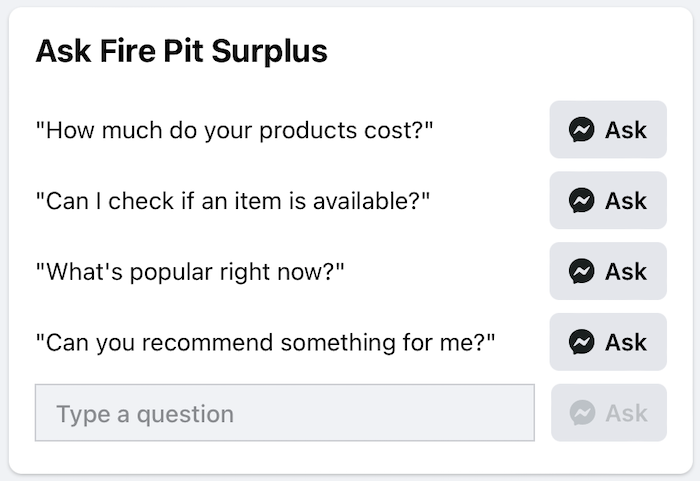The image size is (700, 481).
Task: Click the Ask label in the item availability row
Action: tap(626, 201)
